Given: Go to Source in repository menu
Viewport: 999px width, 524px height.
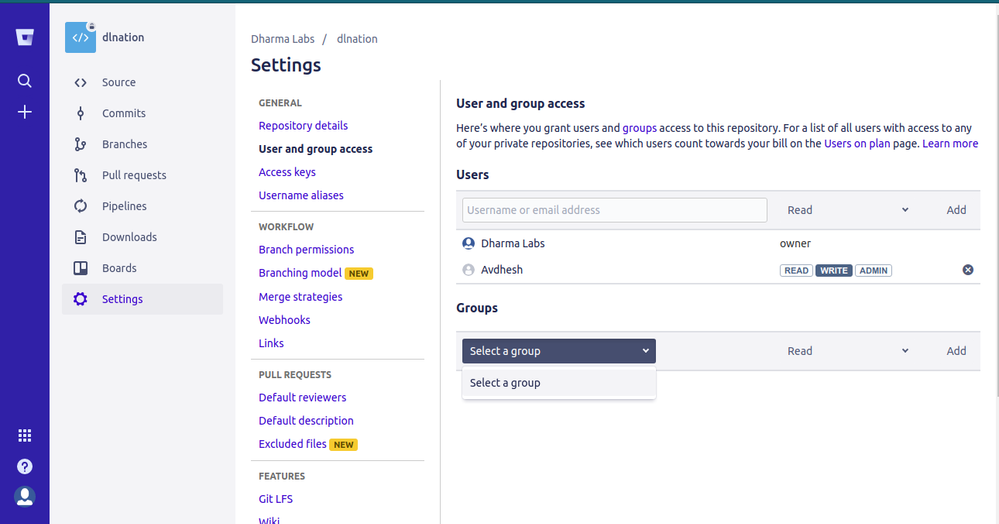Looking at the screenshot, I should 119,82.
